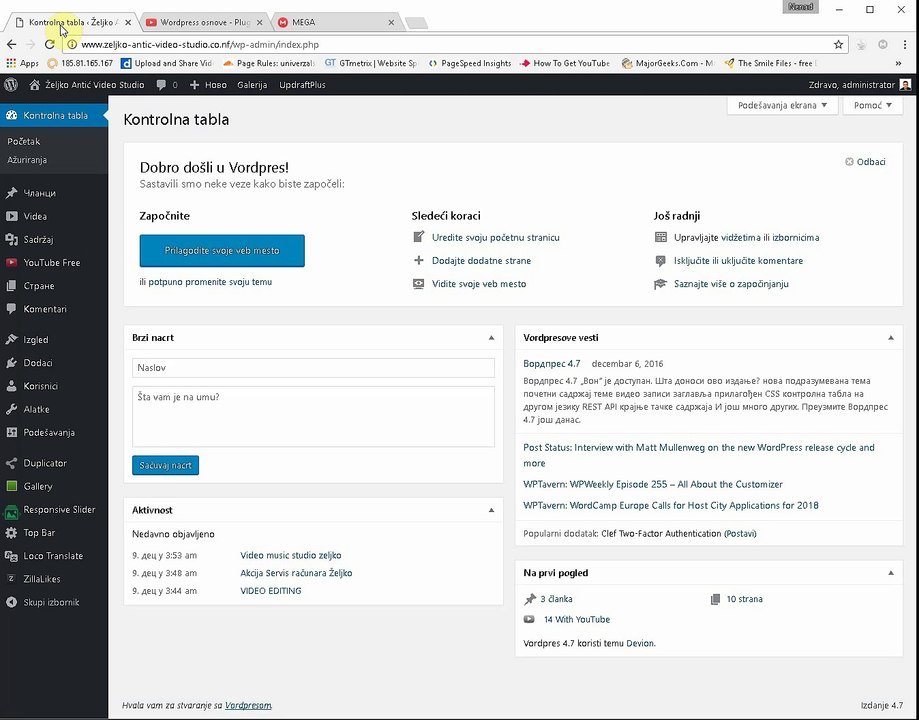Click the Responsive Slider icon in sidebar
The image size is (919, 720).
(11, 511)
